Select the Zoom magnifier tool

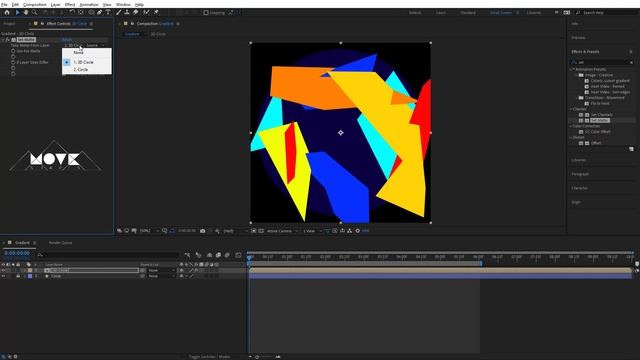[35, 13]
